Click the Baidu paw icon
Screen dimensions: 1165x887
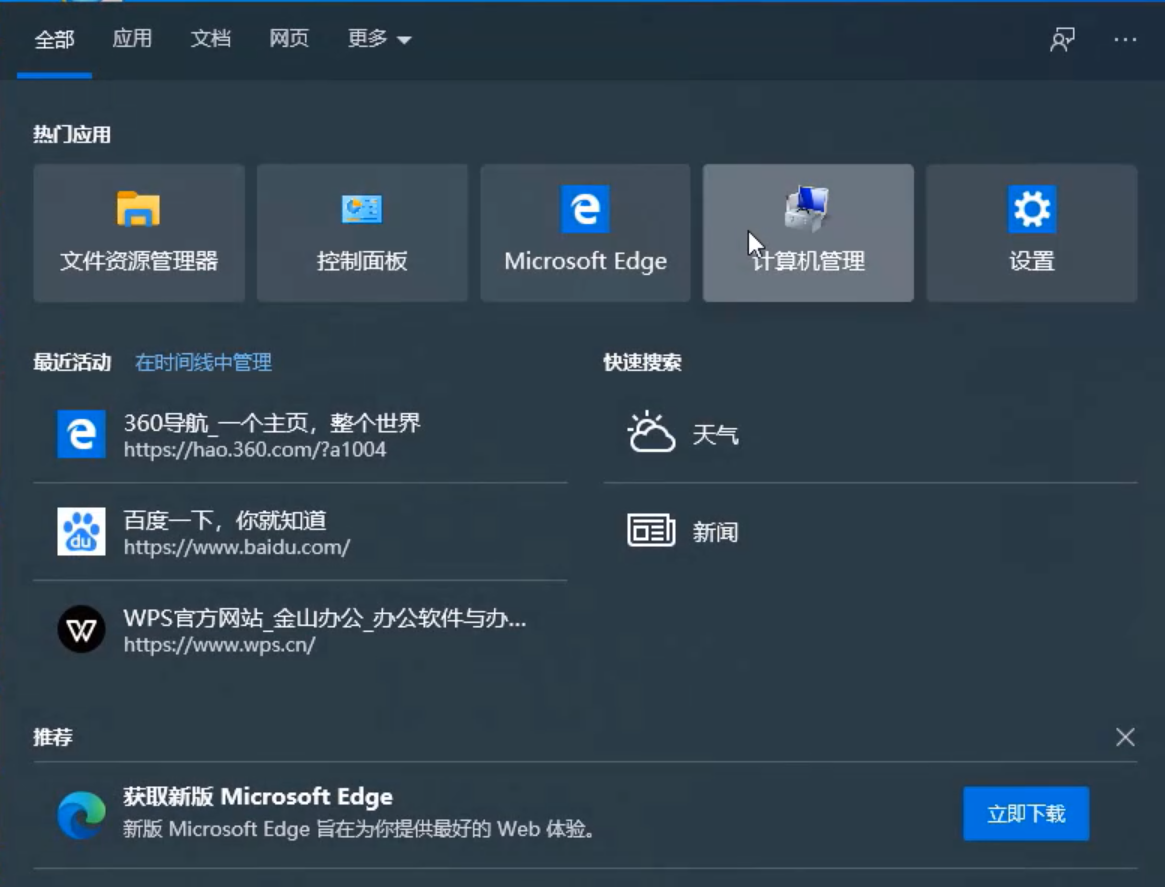(x=81, y=532)
